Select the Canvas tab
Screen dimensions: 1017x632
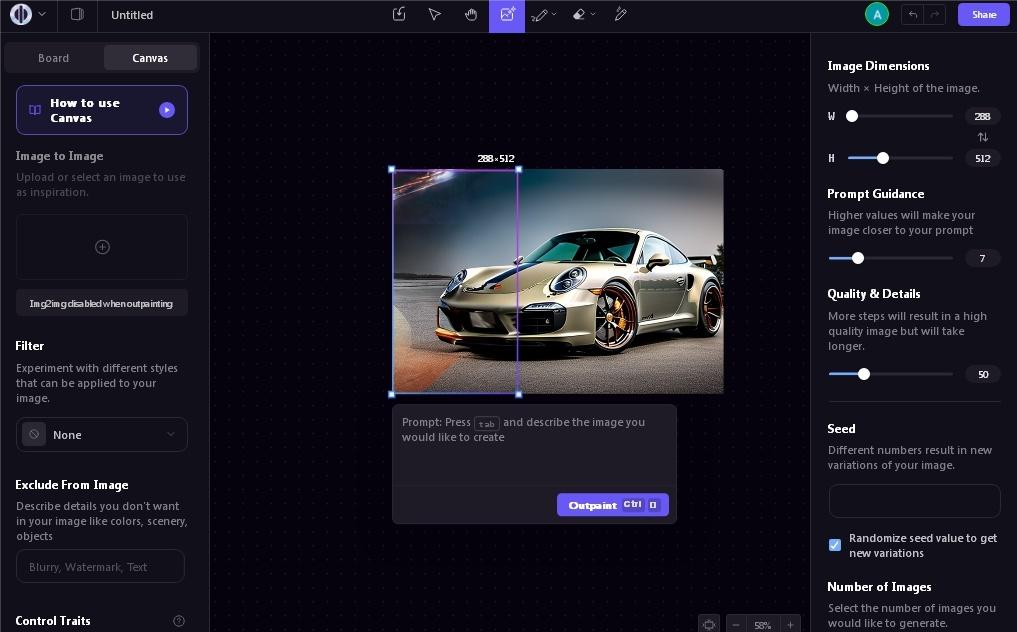tap(150, 58)
